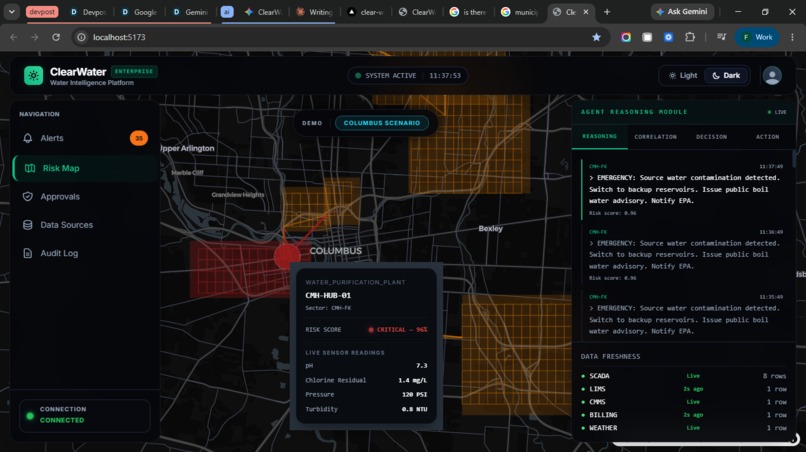Bookmark page with the star icon
This screenshot has width=806, height=452.
pyautogui.click(x=596, y=37)
